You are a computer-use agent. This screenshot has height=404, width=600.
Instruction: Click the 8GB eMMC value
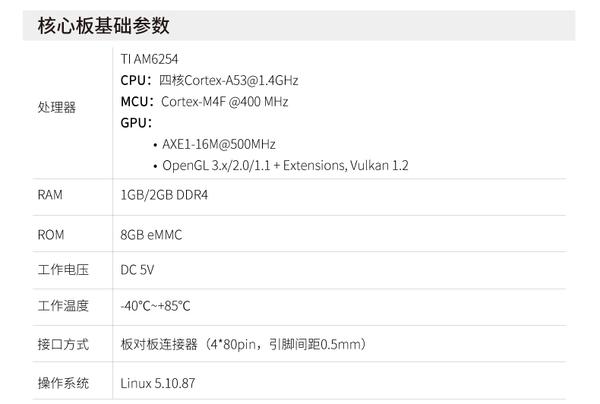point(151,234)
